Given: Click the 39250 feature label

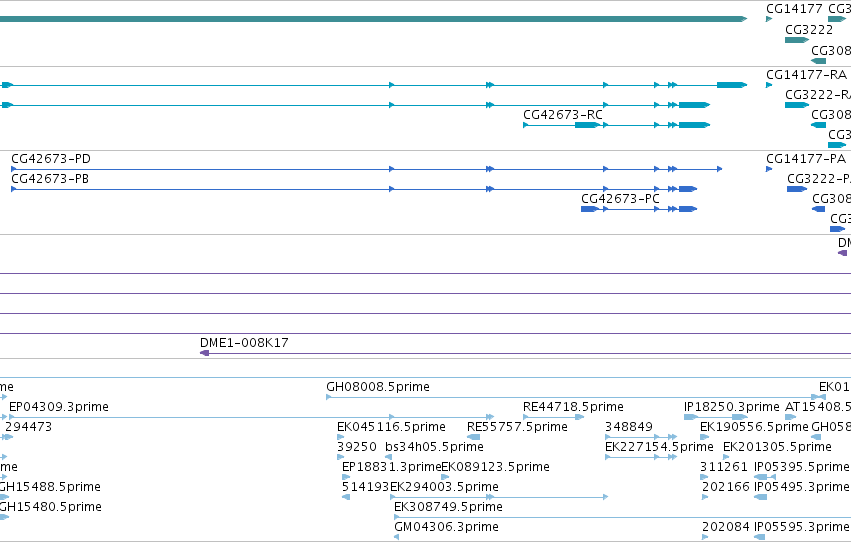Looking at the screenshot, I should point(357,447).
